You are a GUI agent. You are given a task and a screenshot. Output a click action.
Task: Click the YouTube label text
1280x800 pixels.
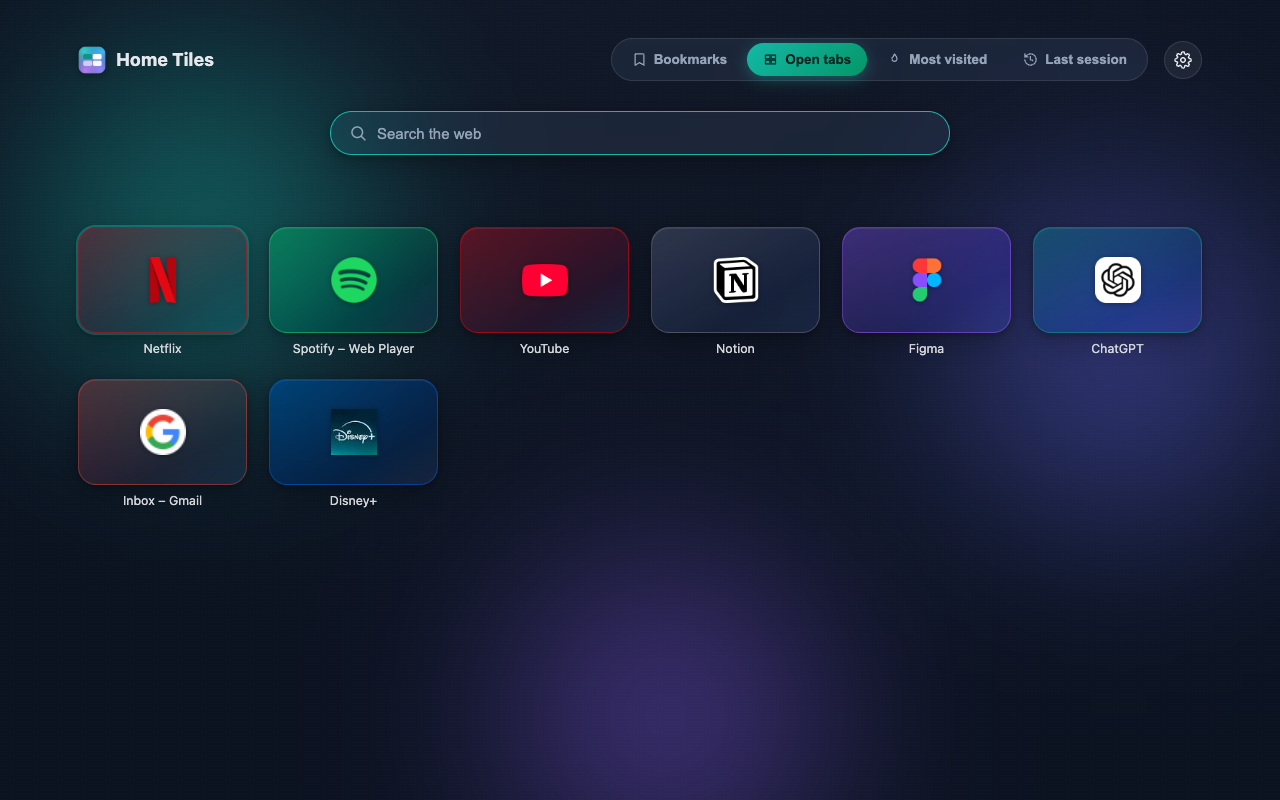[x=544, y=349]
